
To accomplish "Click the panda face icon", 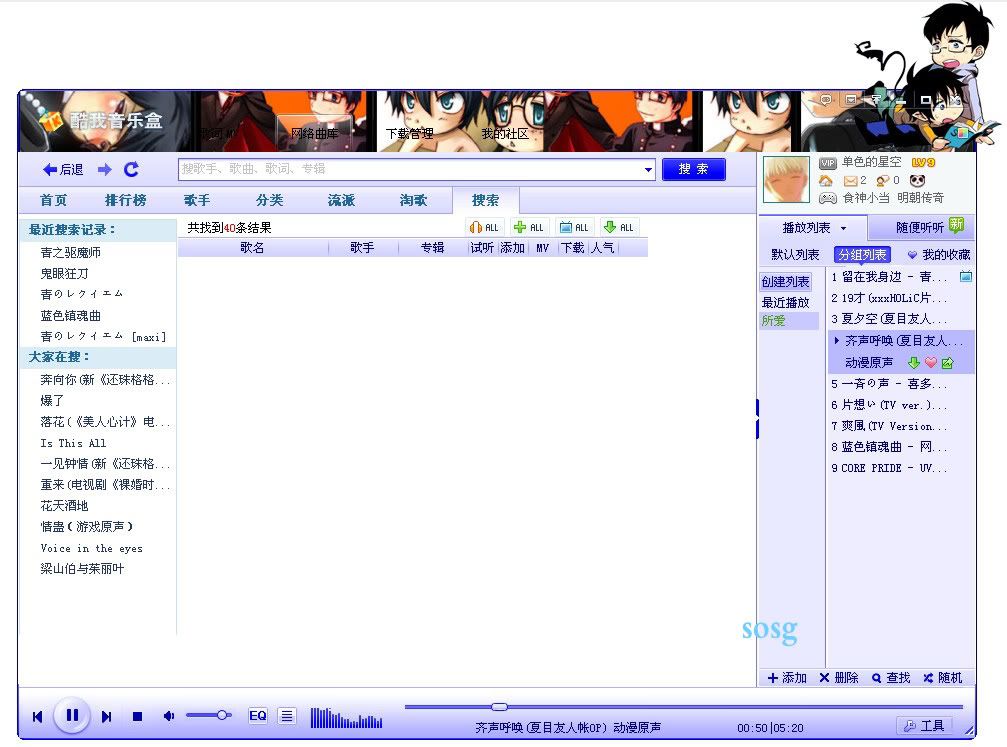I will pos(917,180).
